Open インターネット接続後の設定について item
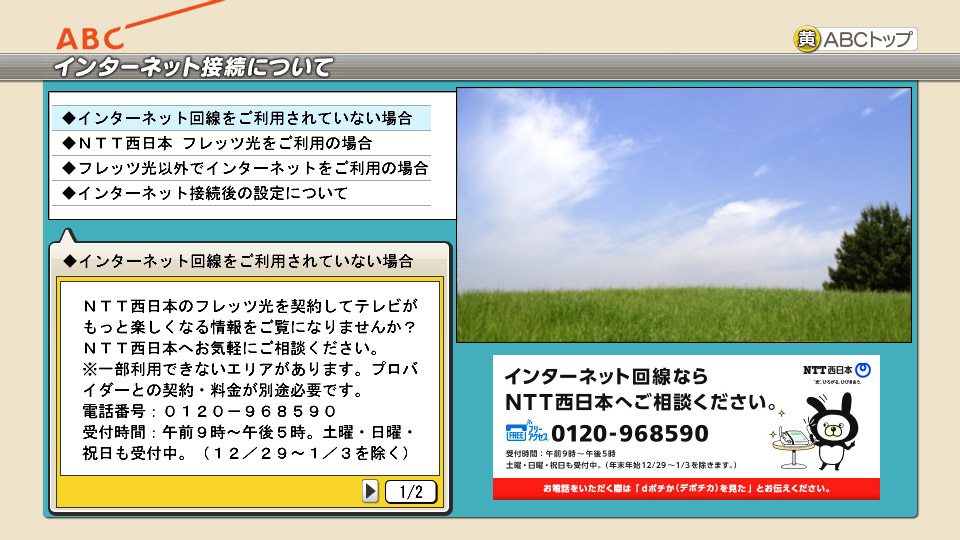 pos(241,193)
